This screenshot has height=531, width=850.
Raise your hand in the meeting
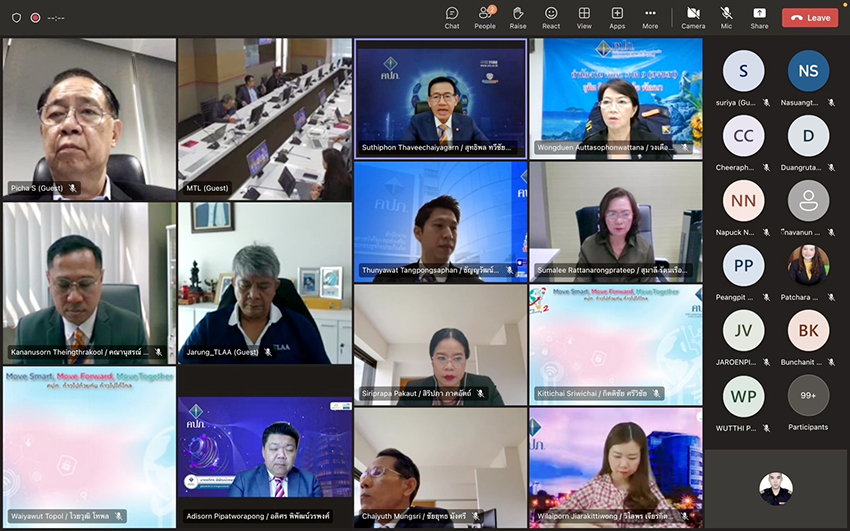click(x=518, y=17)
